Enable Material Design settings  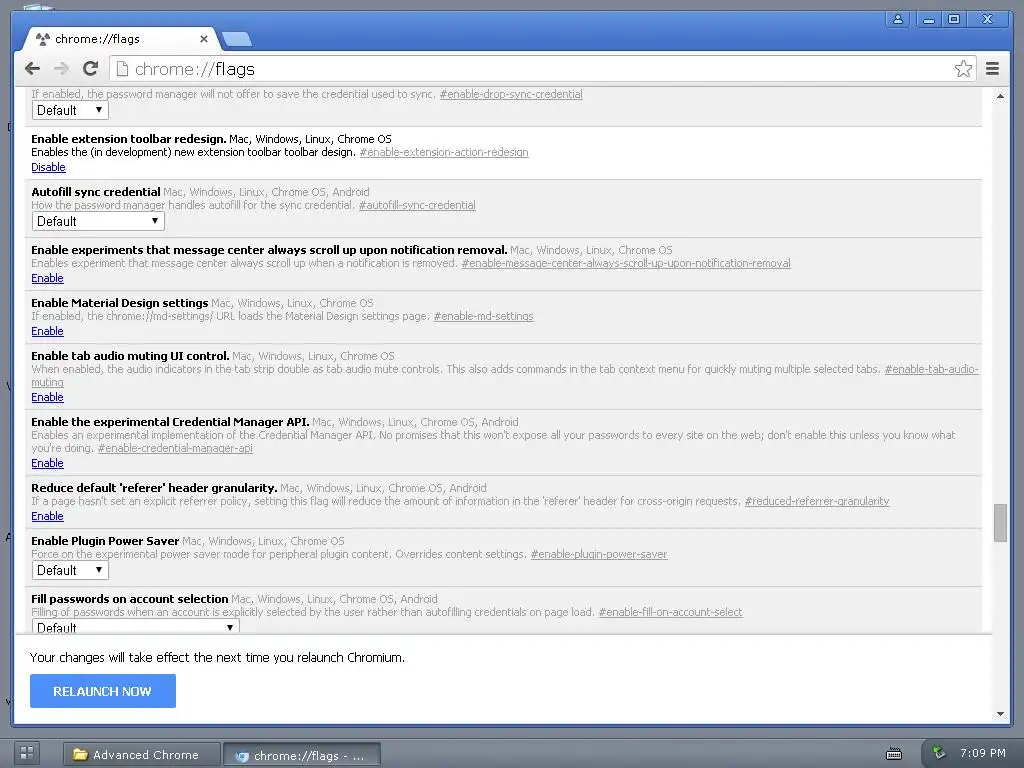point(48,331)
